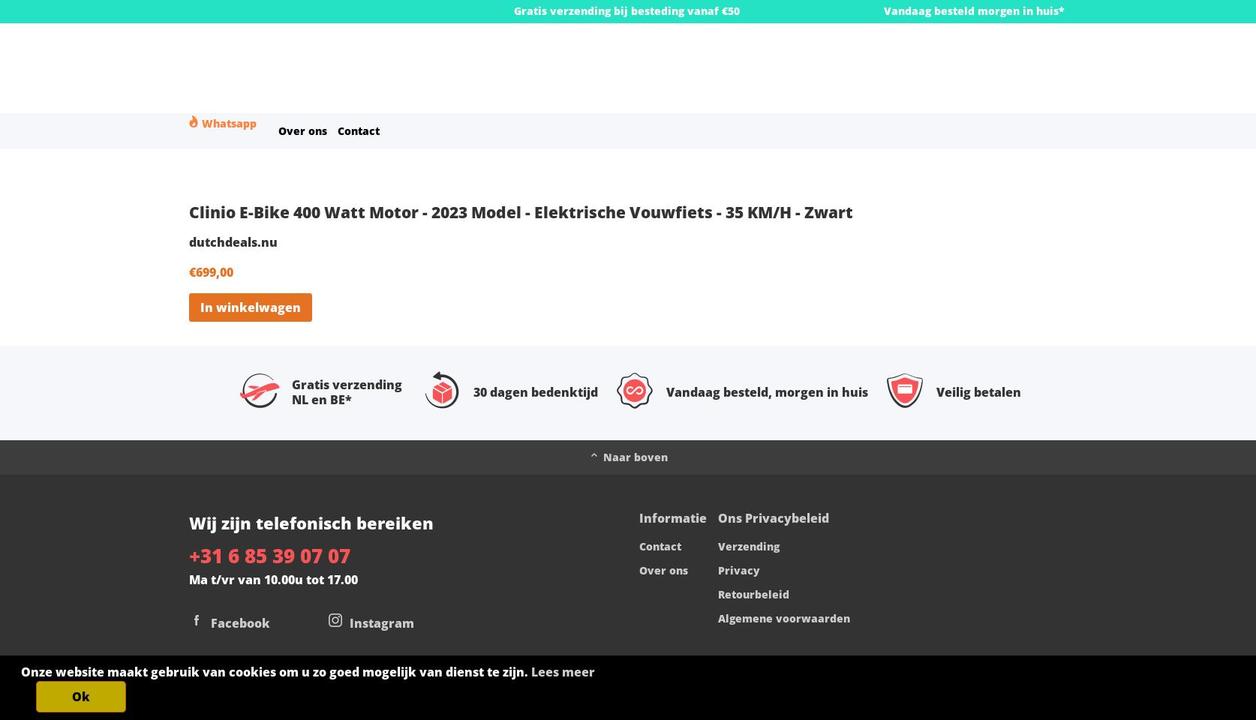Click the airplane free shipping icon
The image size is (1256, 720).
point(260,391)
